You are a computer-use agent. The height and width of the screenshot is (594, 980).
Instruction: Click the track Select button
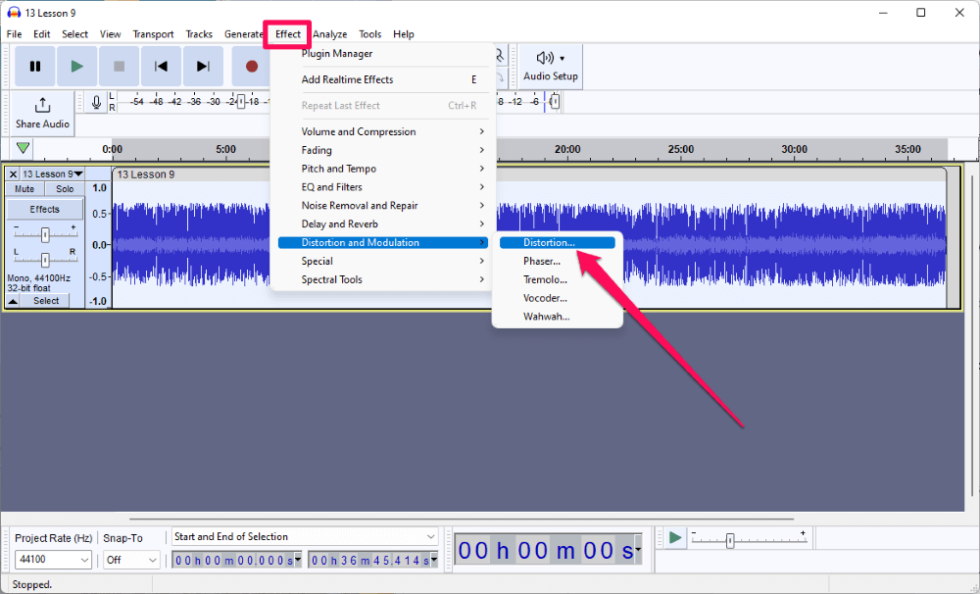tap(44, 300)
